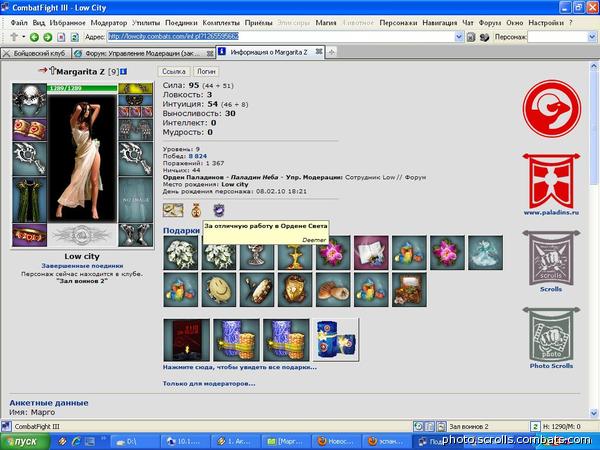This screenshot has height=450, width=600.
Task: Open the Настройки menu
Action: [x=546, y=23]
